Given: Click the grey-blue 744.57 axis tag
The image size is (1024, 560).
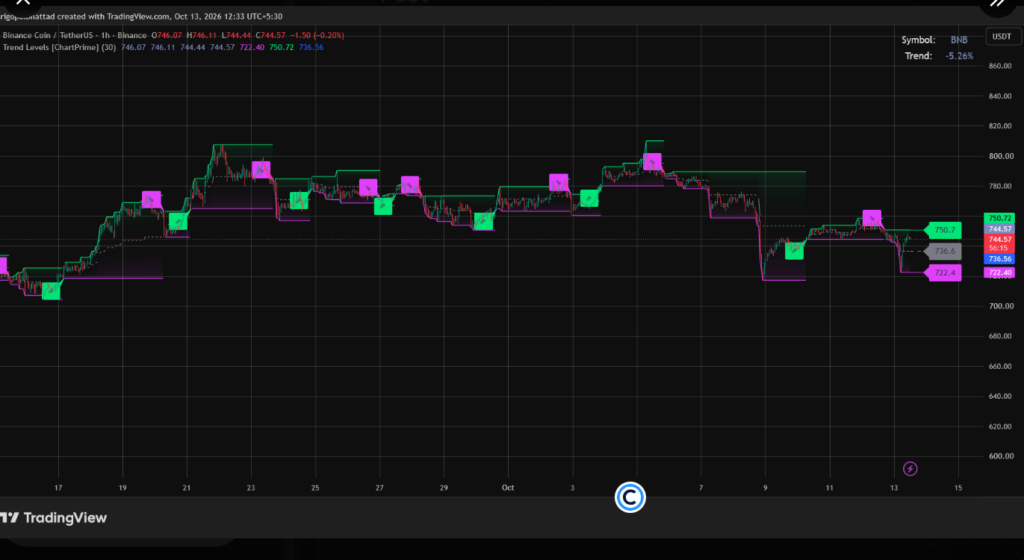Looking at the screenshot, I should pos(999,229).
